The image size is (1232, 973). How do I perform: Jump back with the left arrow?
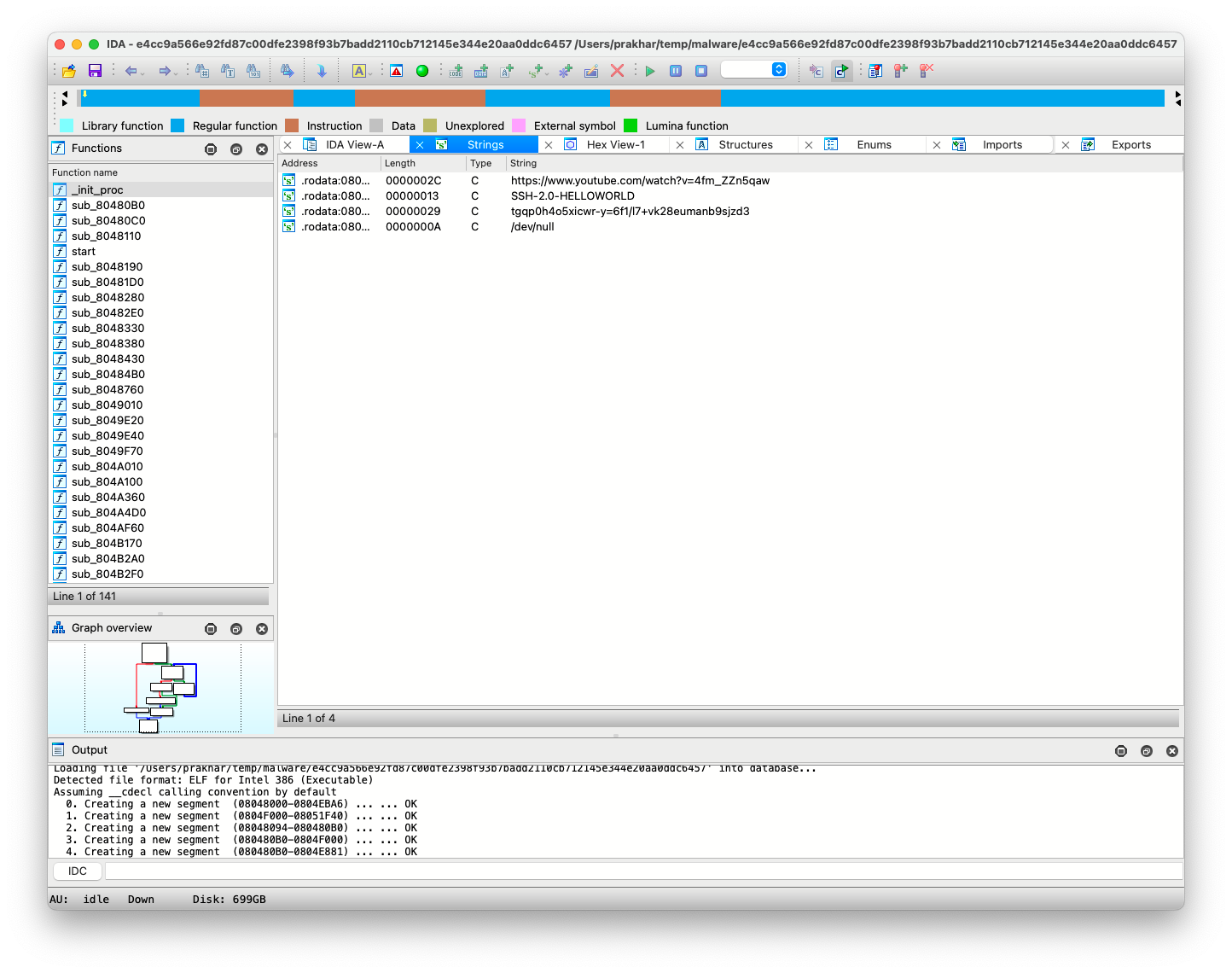[131, 71]
